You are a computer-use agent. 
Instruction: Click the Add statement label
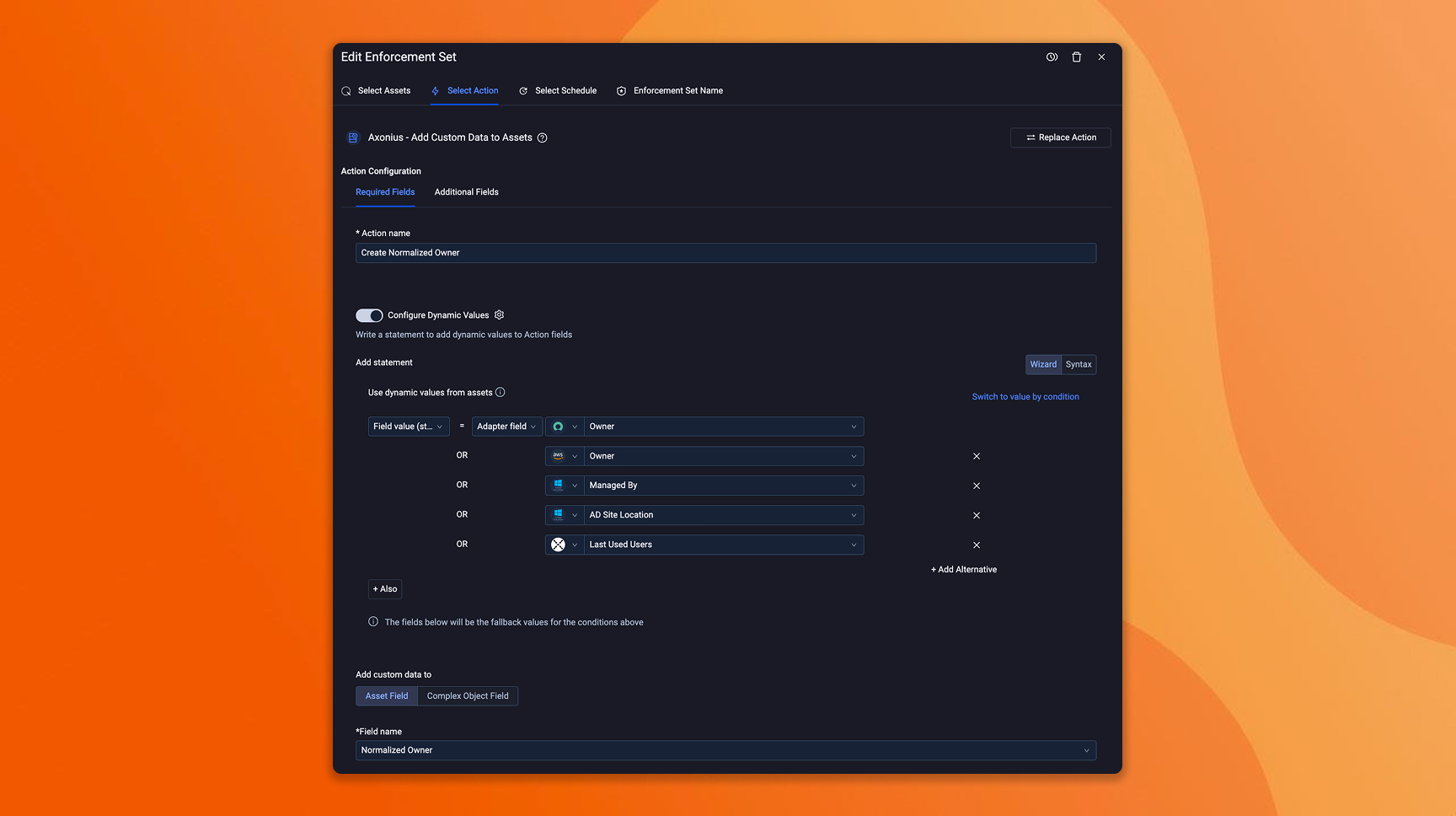tap(384, 362)
